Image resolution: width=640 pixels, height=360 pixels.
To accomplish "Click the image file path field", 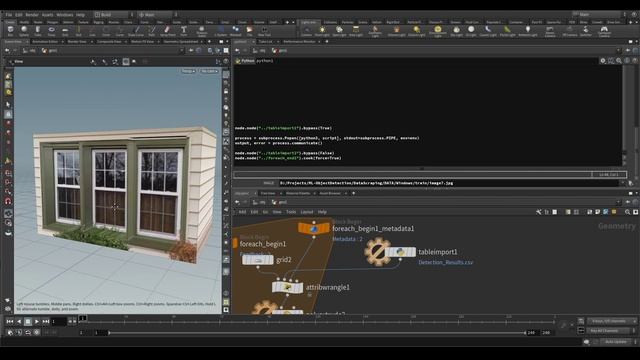I will click(448, 183).
